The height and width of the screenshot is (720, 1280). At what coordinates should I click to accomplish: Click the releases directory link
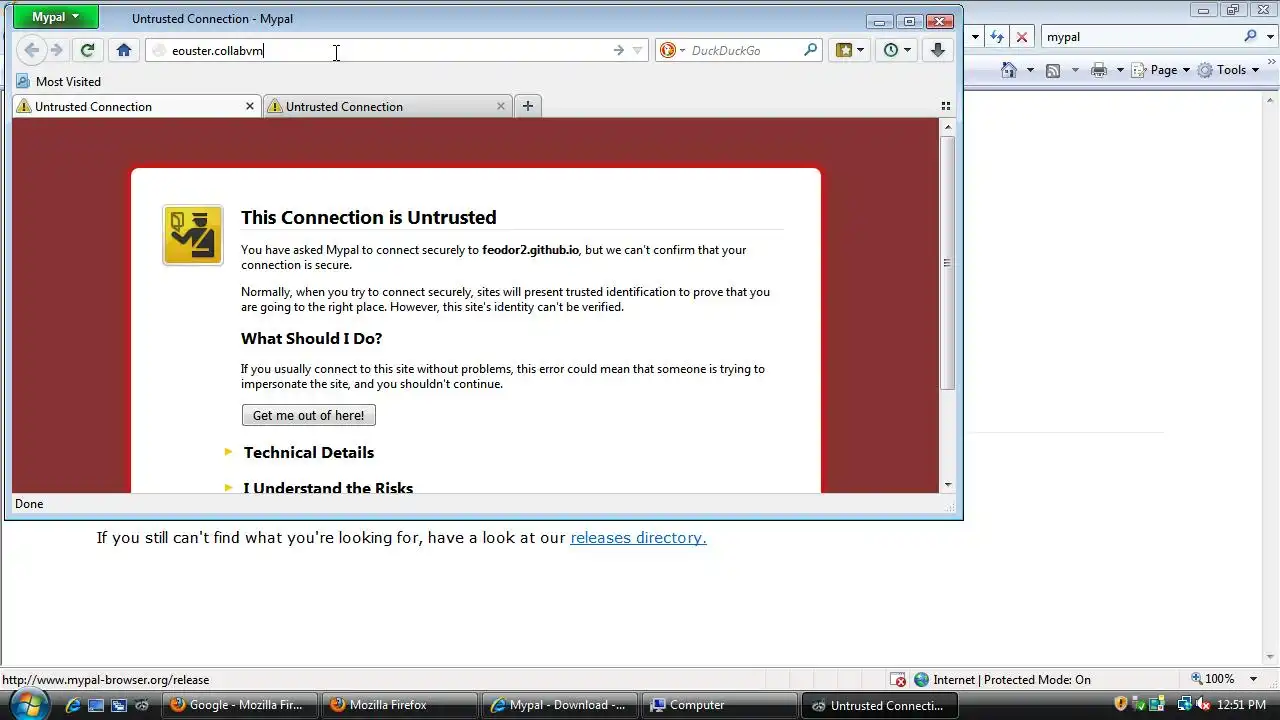tap(638, 537)
